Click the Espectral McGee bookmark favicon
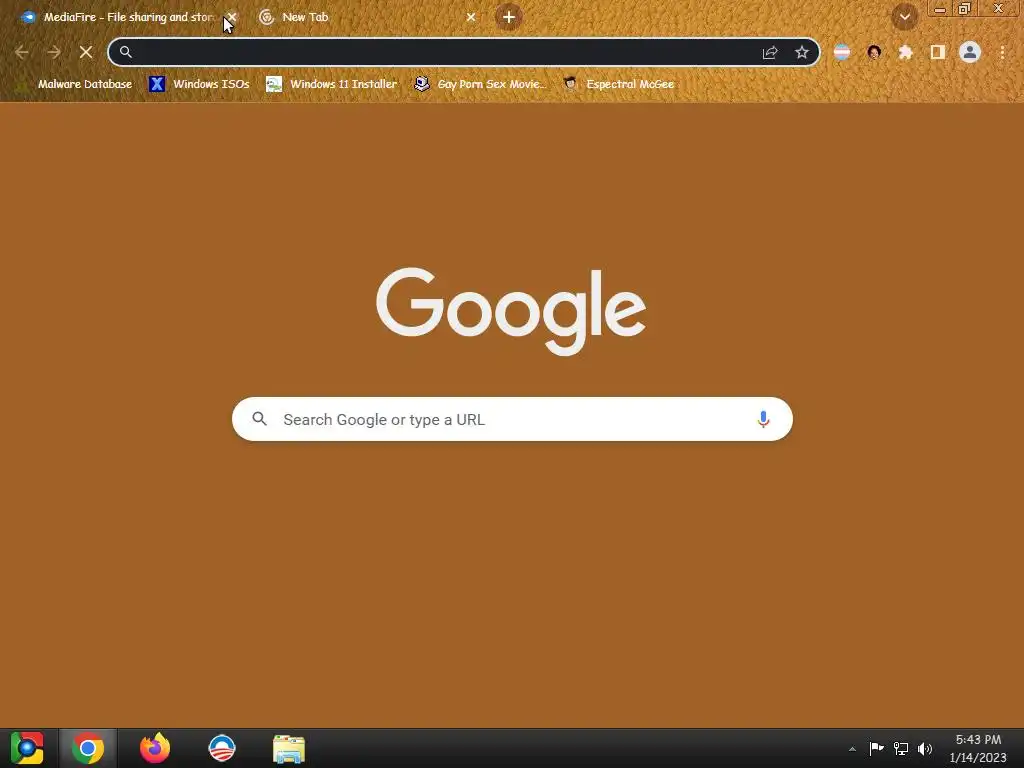 tap(570, 83)
